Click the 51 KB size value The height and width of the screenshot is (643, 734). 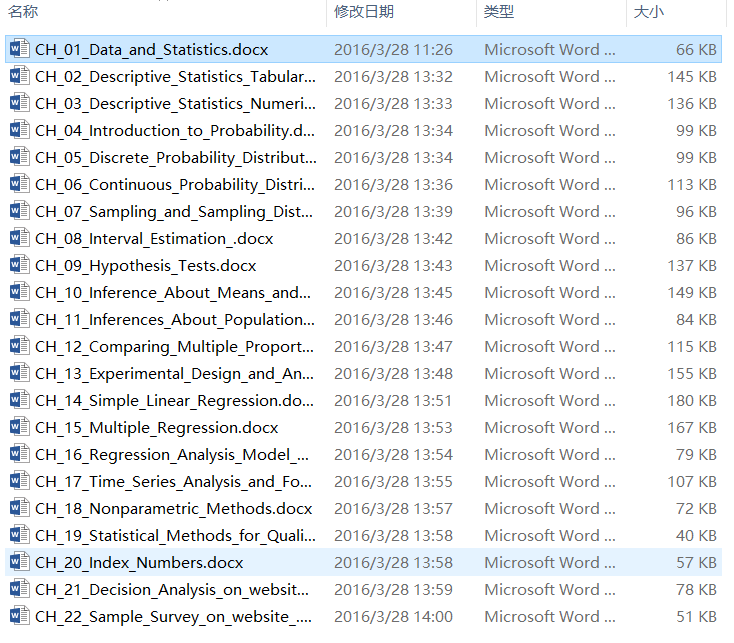696,617
